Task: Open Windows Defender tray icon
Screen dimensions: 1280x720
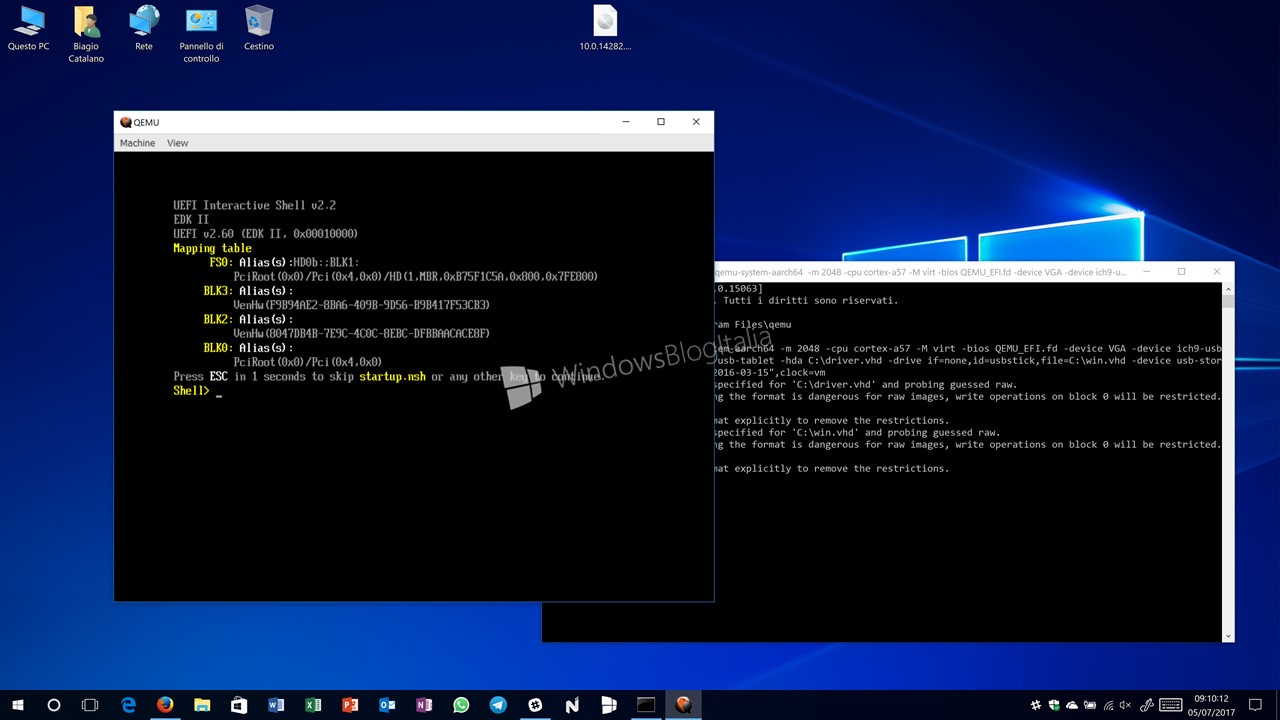Action: coord(1054,705)
